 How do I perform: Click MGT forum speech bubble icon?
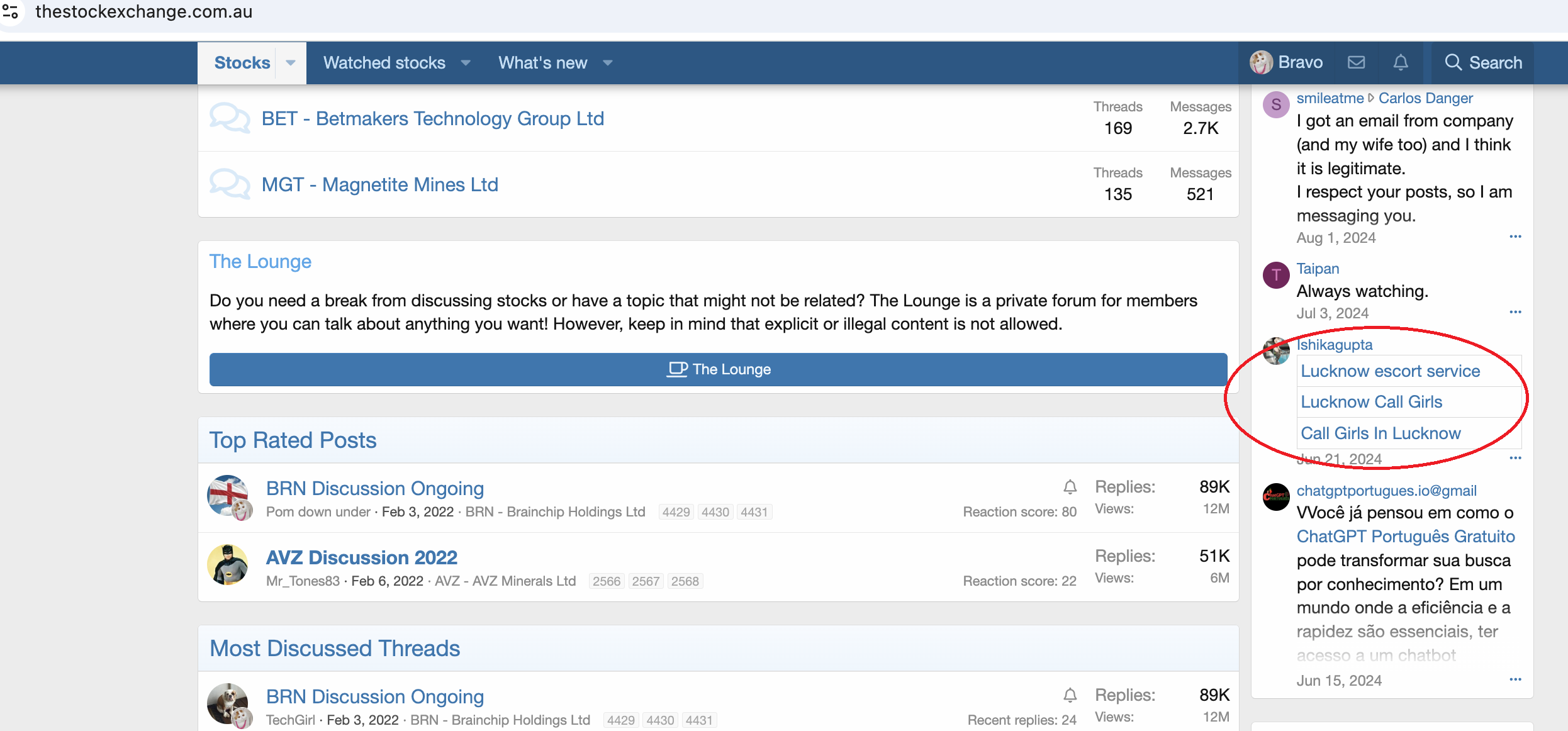[x=229, y=184]
